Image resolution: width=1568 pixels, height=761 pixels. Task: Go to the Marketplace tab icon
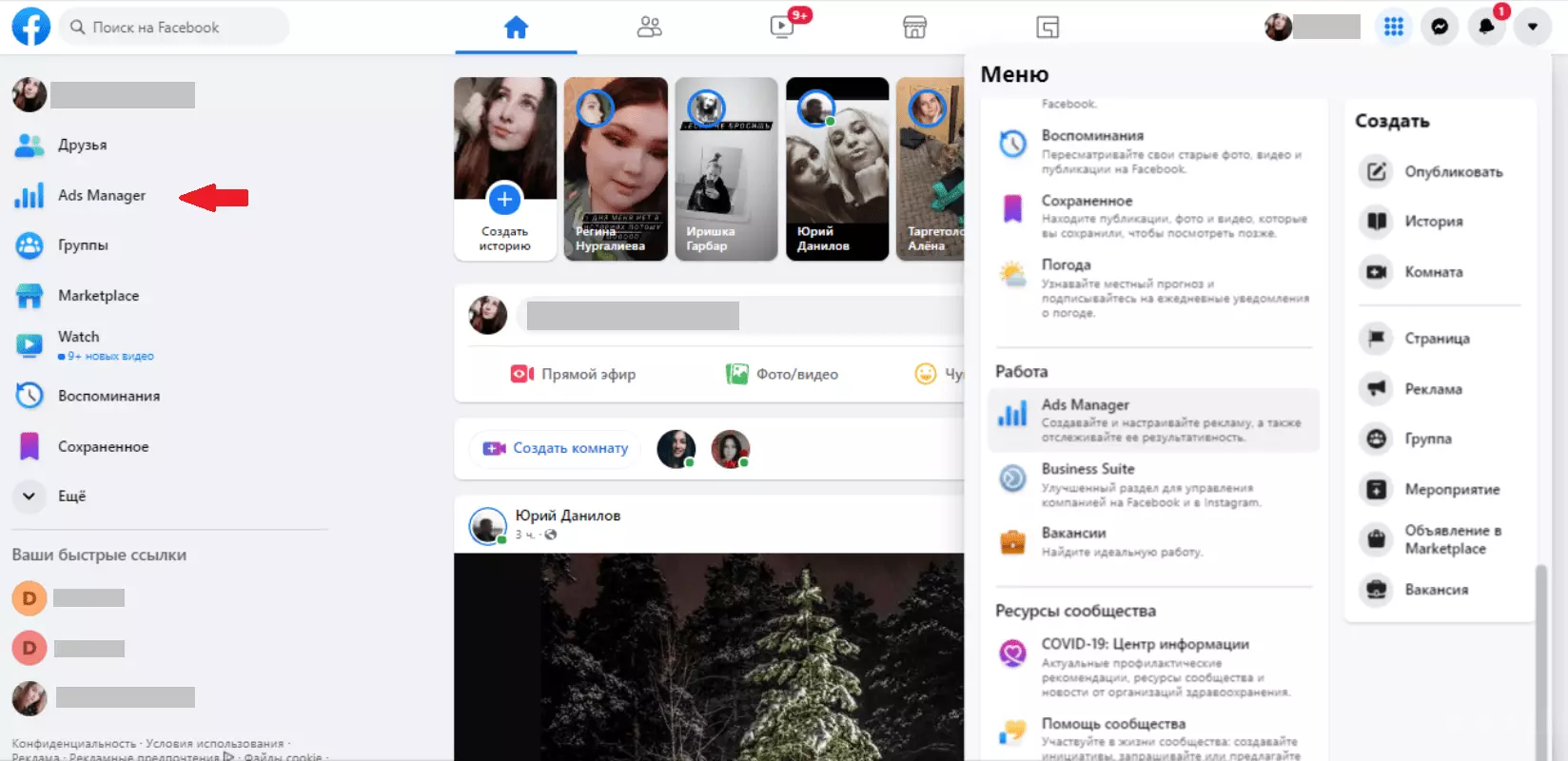coord(914,28)
